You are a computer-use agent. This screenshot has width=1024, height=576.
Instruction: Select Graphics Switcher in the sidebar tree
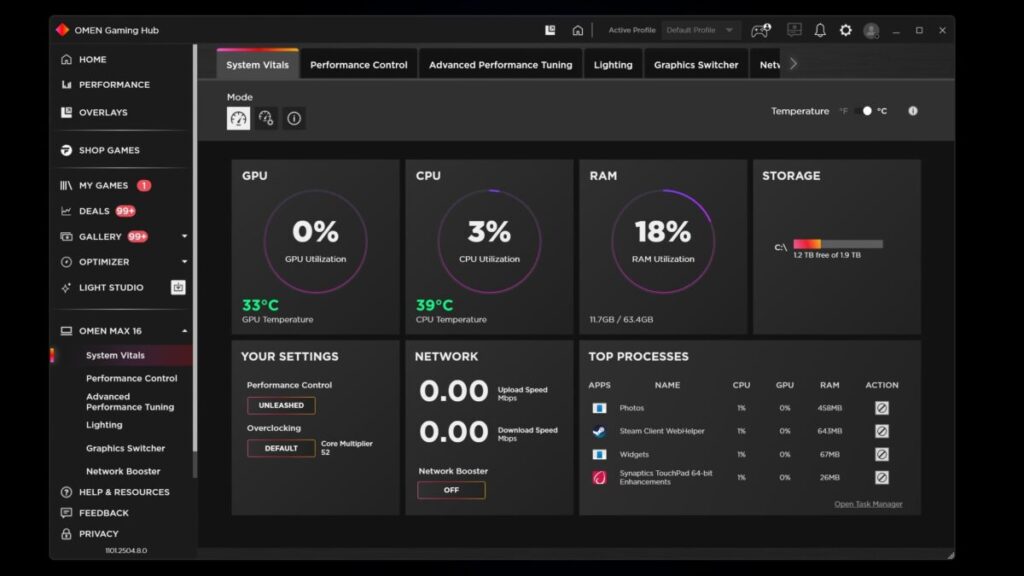(125, 448)
